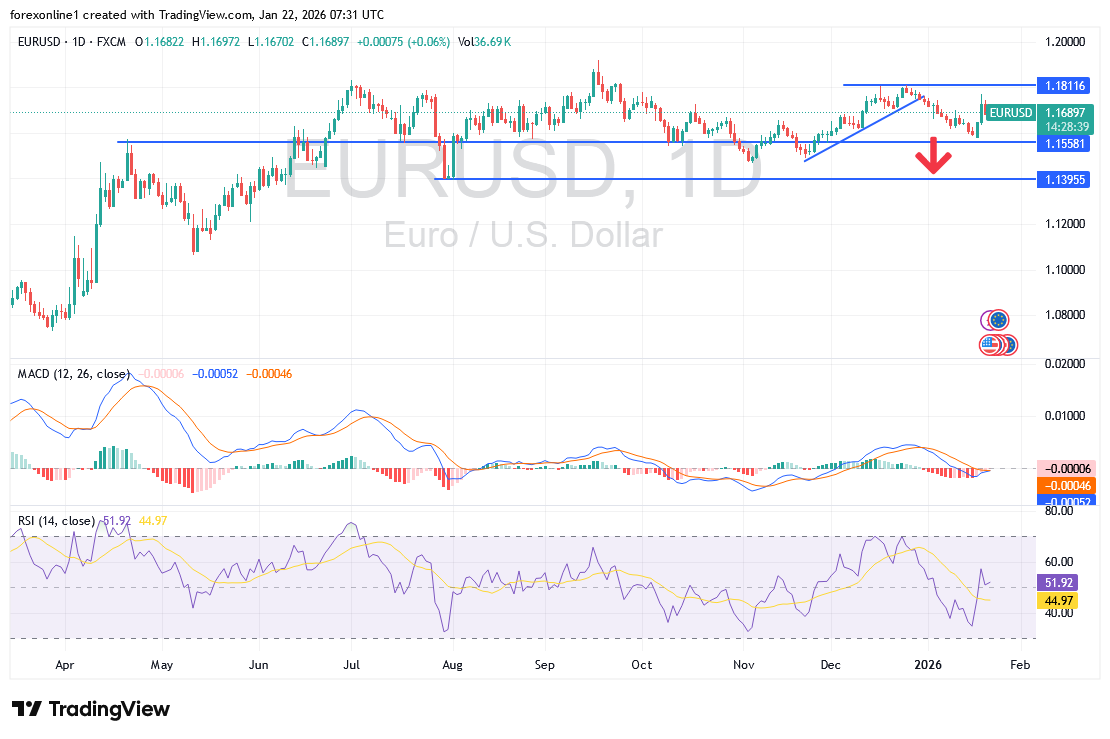The image size is (1110, 739).
Task: Click the Sep label on time axis
Action: point(545,664)
